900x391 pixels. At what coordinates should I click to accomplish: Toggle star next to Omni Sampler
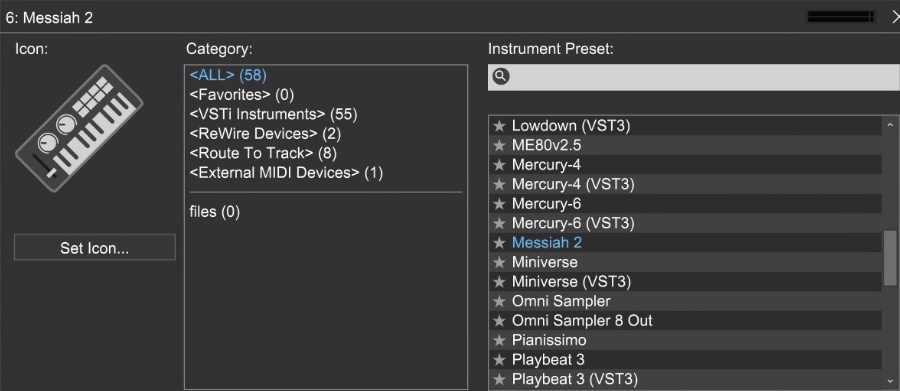(x=499, y=301)
